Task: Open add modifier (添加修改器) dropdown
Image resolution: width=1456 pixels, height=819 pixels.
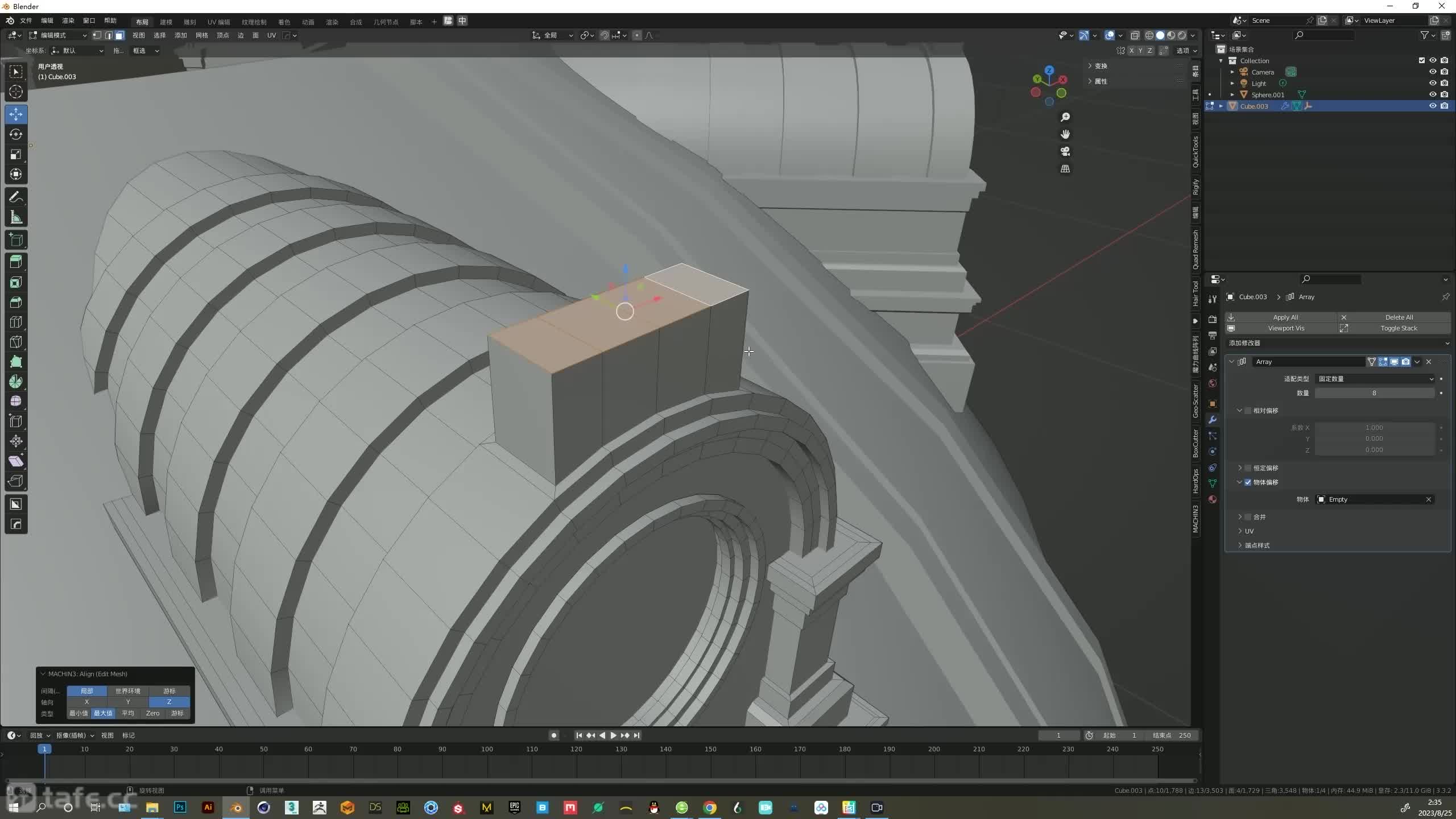Action: (1338, 343)
